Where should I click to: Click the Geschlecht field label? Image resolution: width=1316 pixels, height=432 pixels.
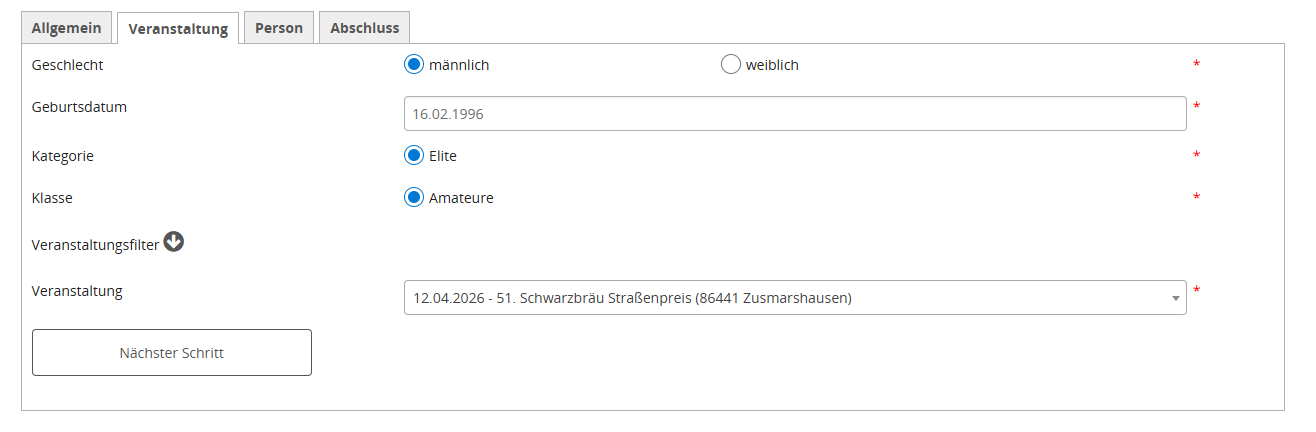[x=67, y=65]
